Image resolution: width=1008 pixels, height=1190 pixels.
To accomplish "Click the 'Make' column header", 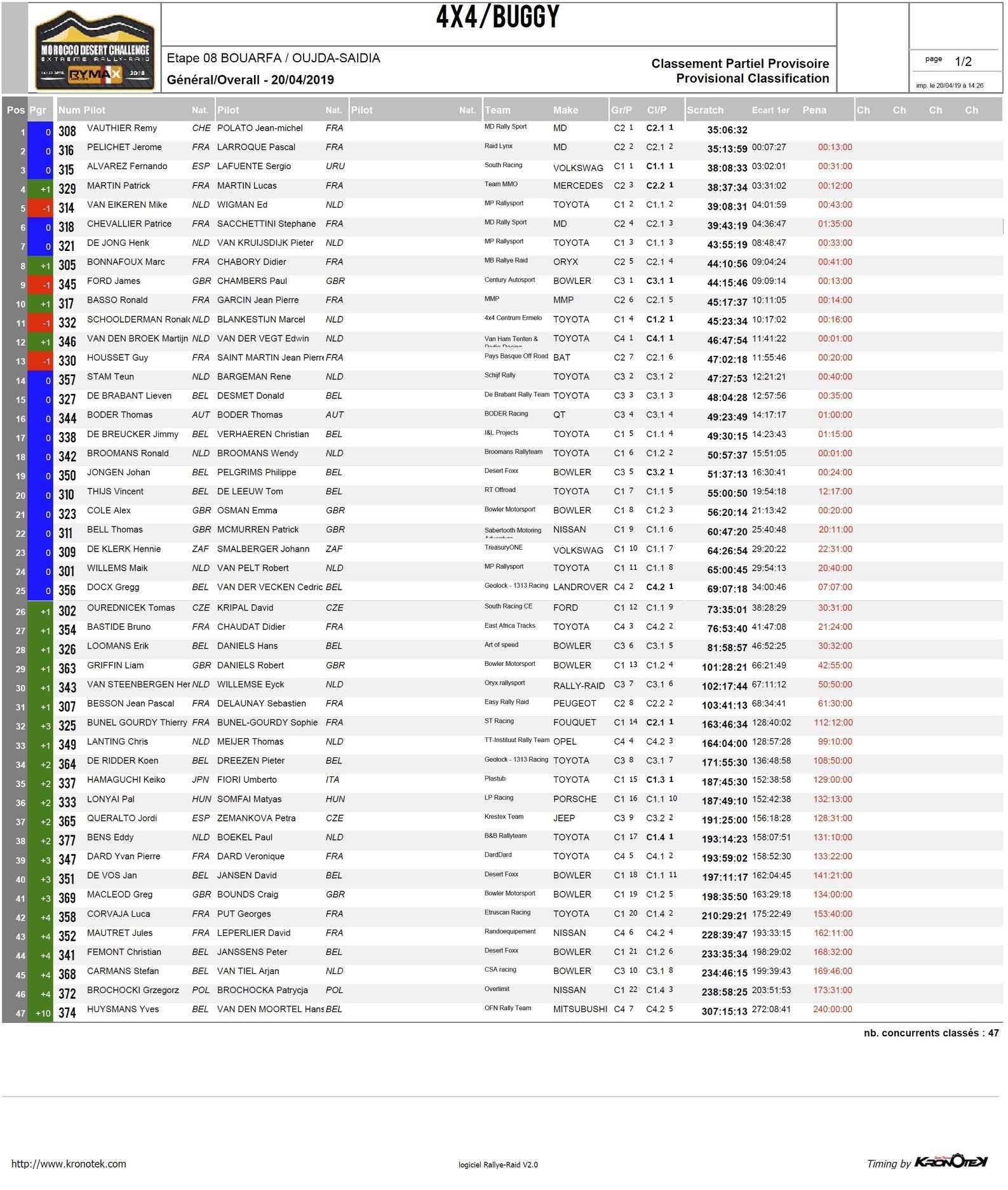I will 565,110.
